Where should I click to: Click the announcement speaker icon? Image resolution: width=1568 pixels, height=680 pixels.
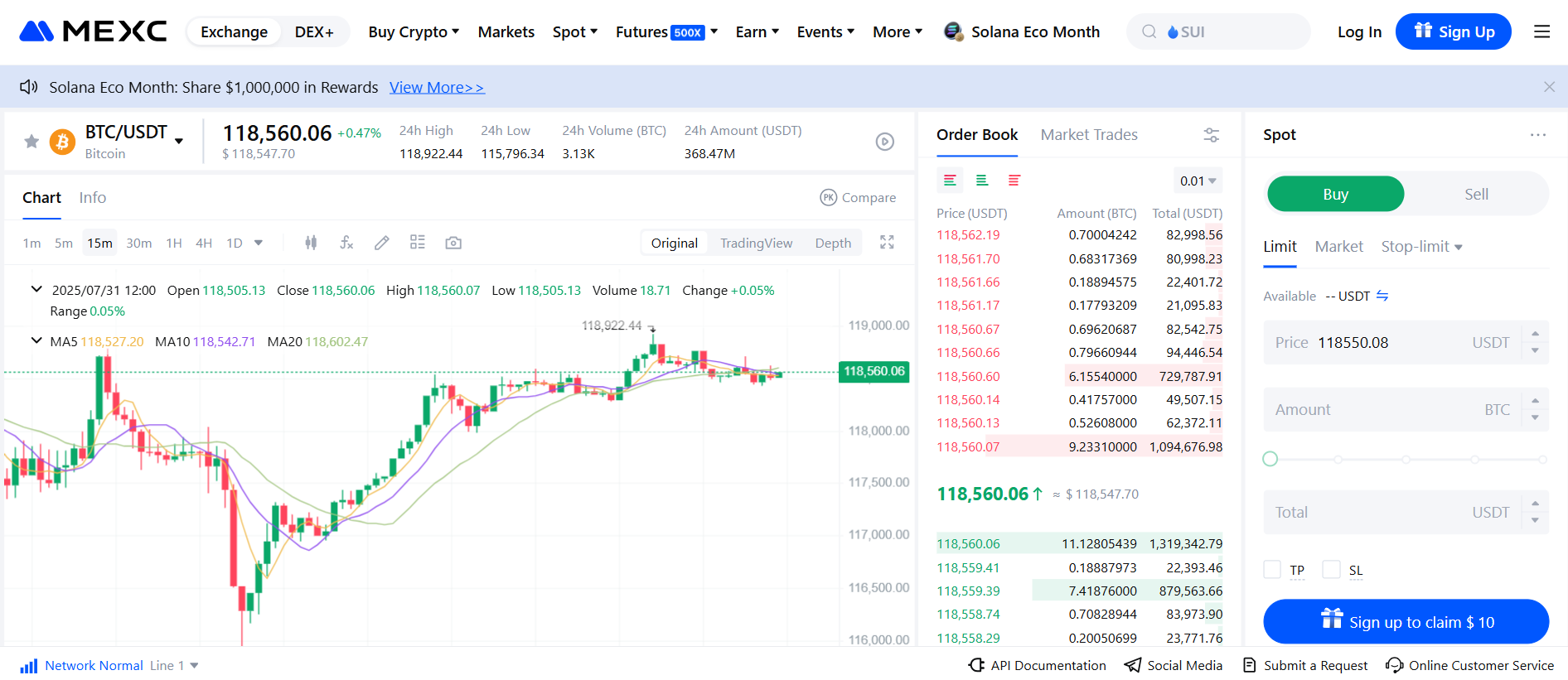click(x=29, y=87)
